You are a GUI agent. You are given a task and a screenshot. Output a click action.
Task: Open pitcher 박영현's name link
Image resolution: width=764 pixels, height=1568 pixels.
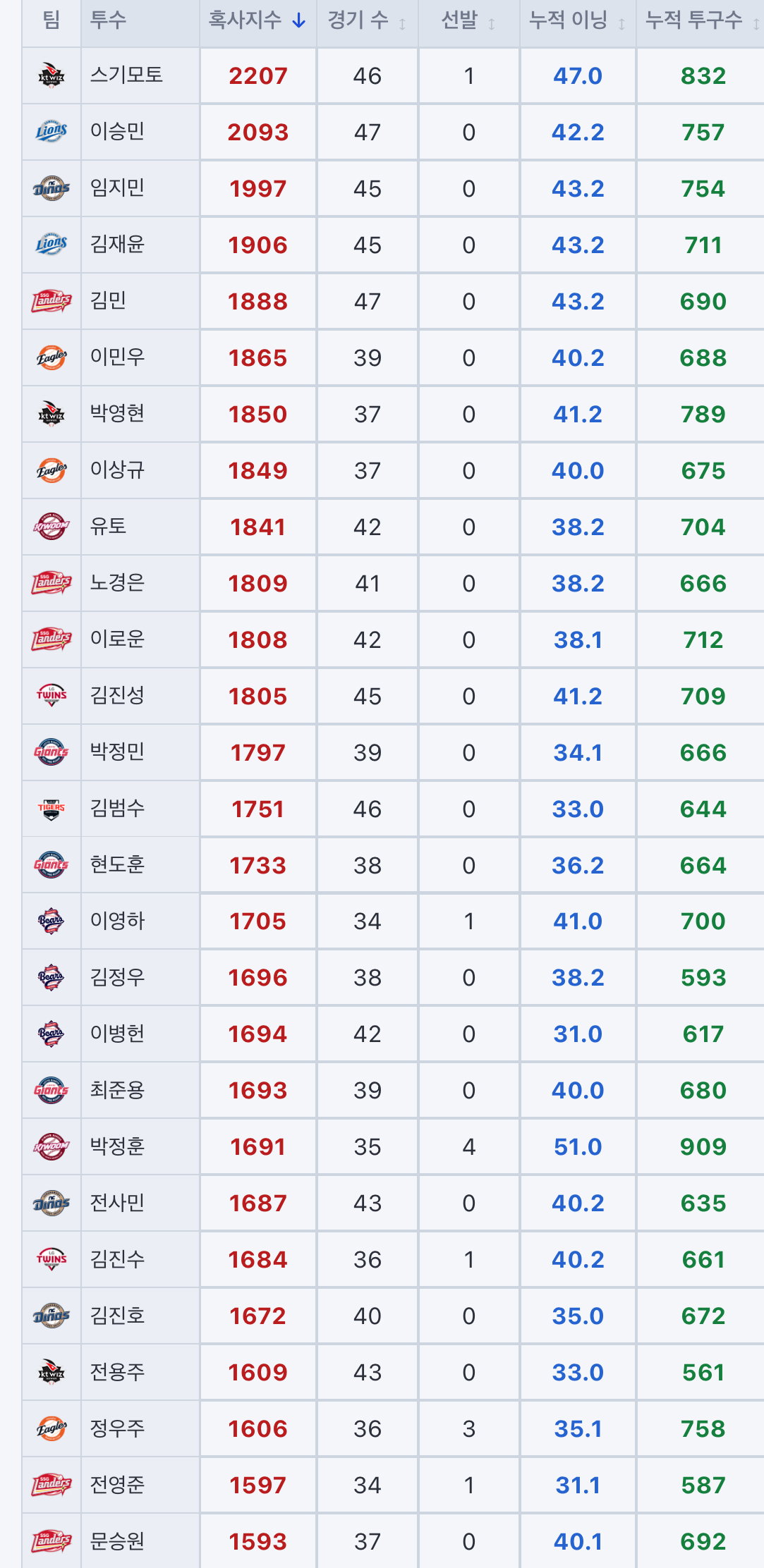pyautogui.click(x=117, y=413)
